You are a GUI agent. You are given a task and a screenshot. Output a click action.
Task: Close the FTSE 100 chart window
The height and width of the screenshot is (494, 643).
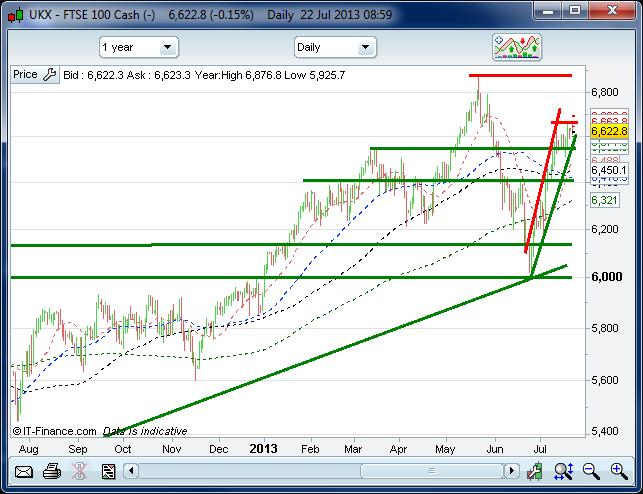[x=613, y=11]
